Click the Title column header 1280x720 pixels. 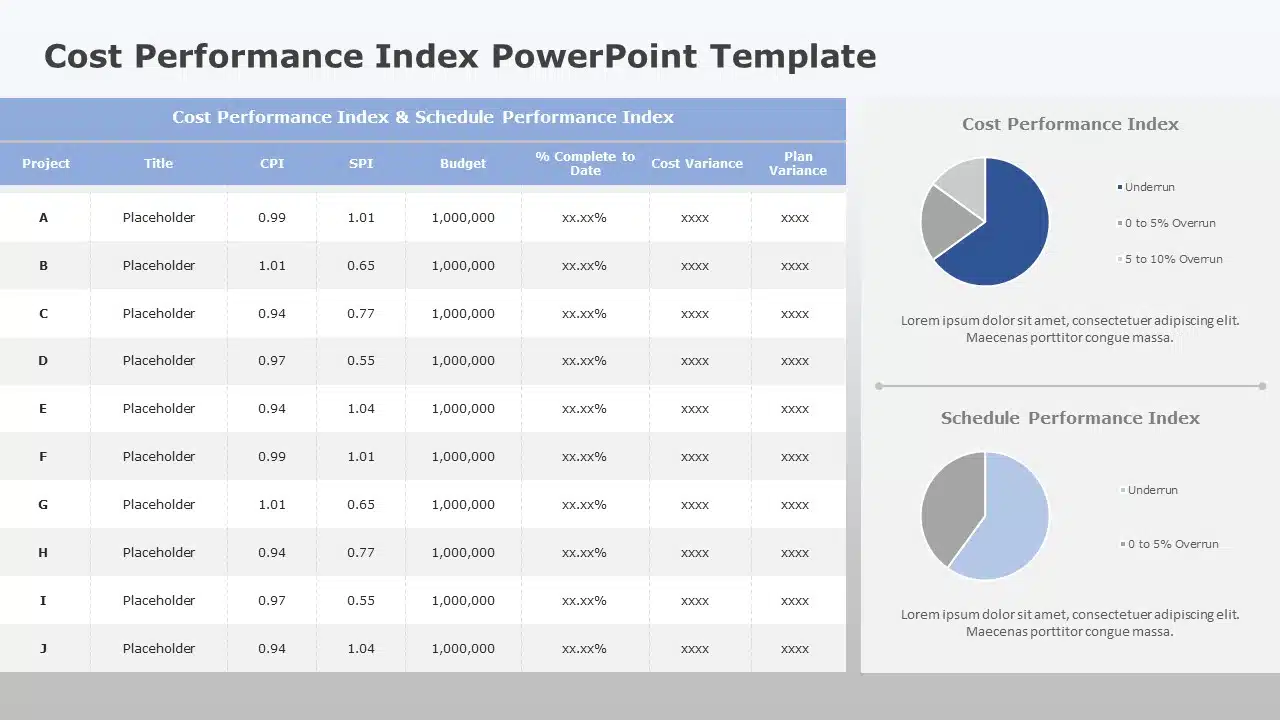pyautogui.click(x=158, y=163)
